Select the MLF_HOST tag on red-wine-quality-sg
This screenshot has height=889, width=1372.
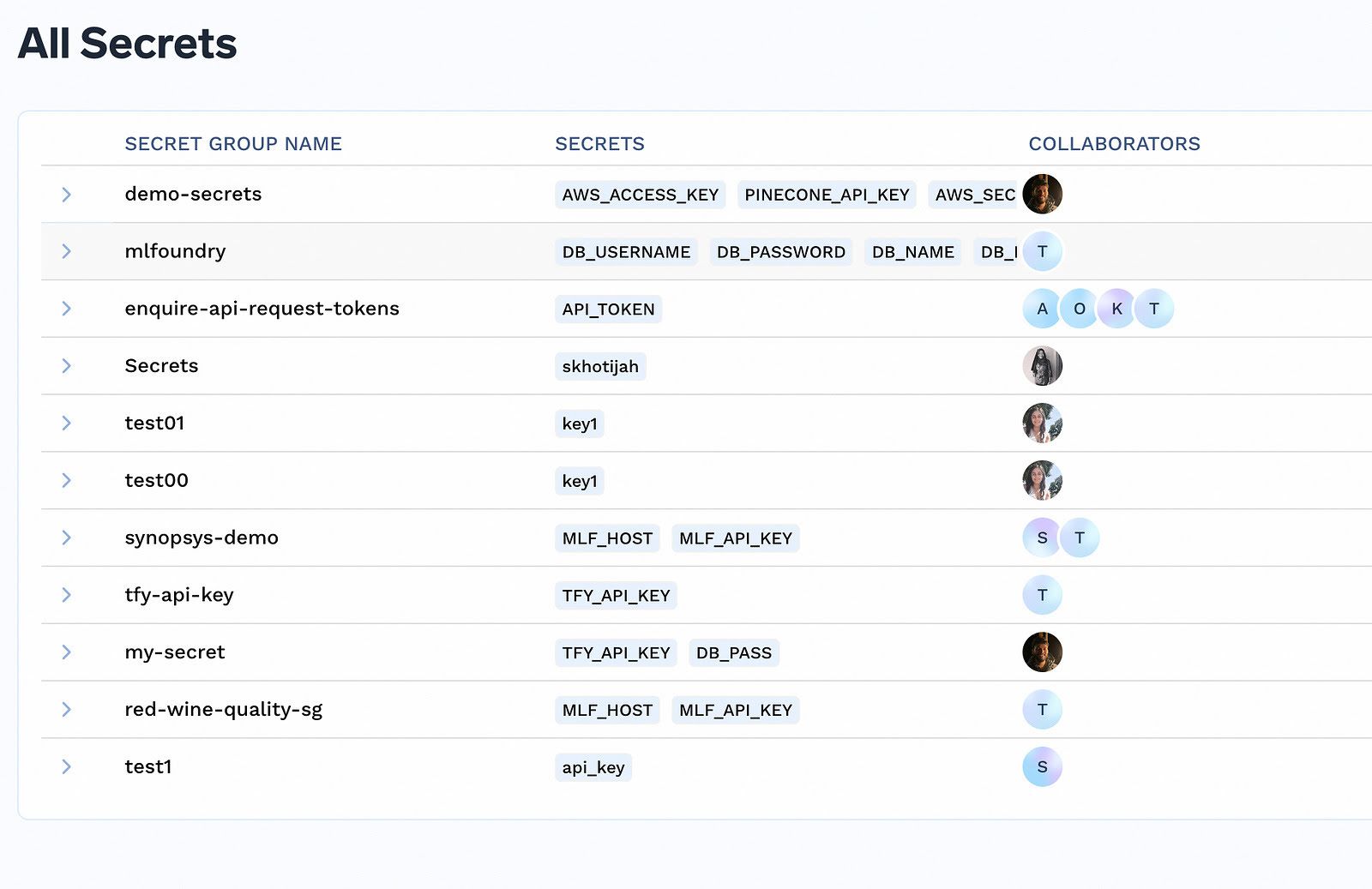coord(606,710)
